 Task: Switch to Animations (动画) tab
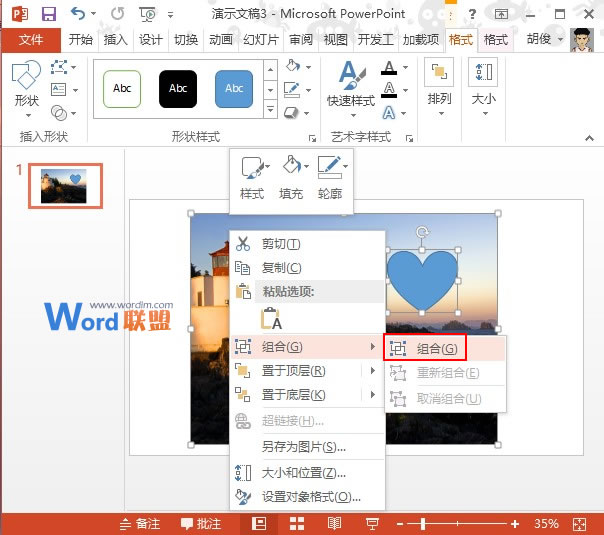(221, 39)
